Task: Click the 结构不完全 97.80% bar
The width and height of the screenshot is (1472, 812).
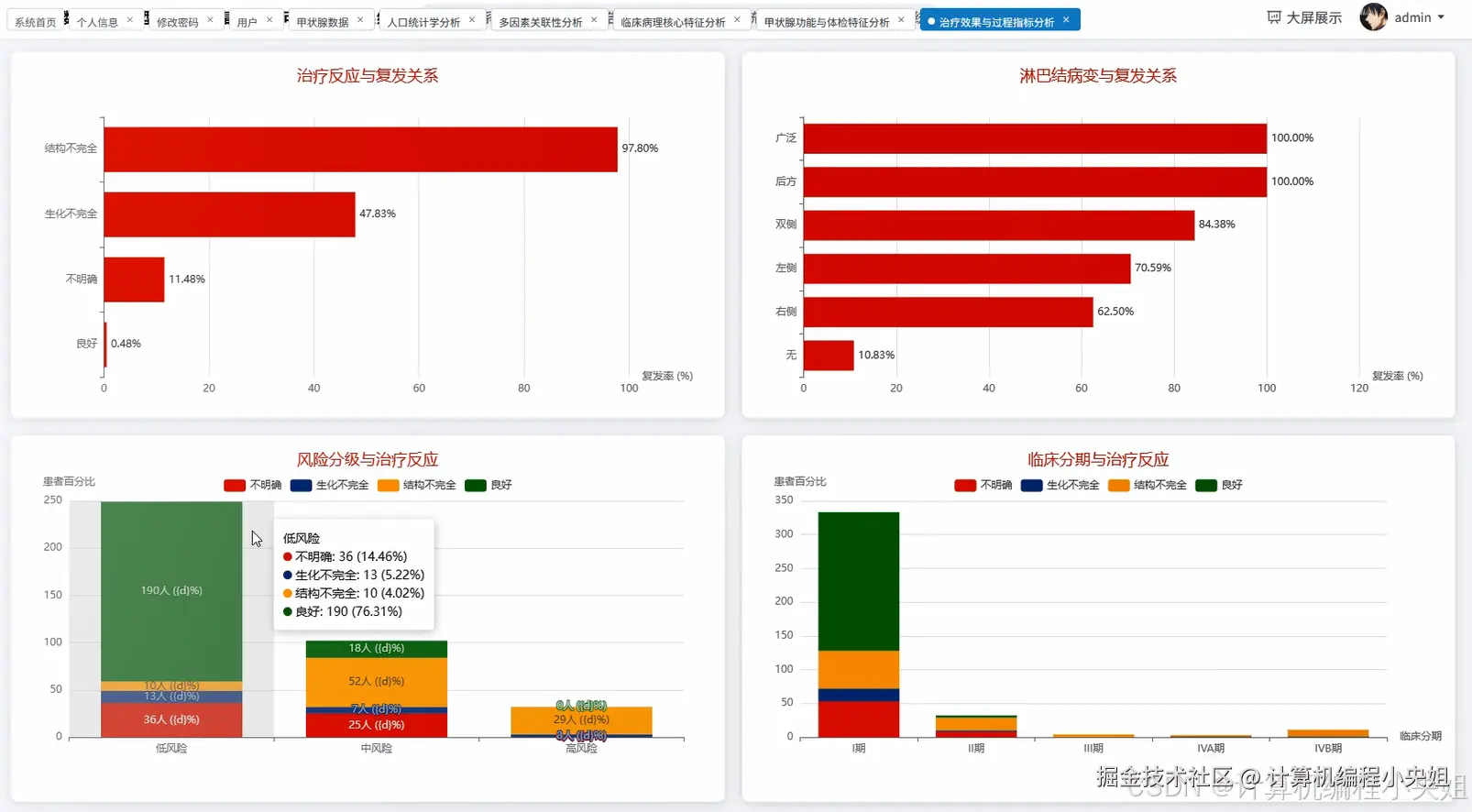Action: tap(360, 148)
